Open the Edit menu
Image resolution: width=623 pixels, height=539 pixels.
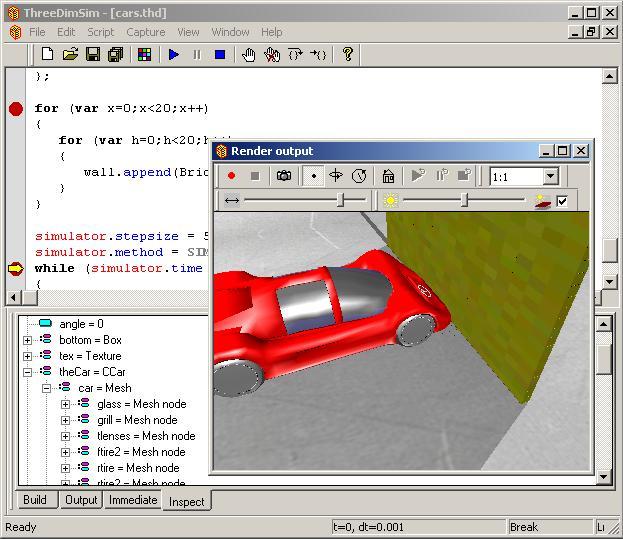point(66,32)
